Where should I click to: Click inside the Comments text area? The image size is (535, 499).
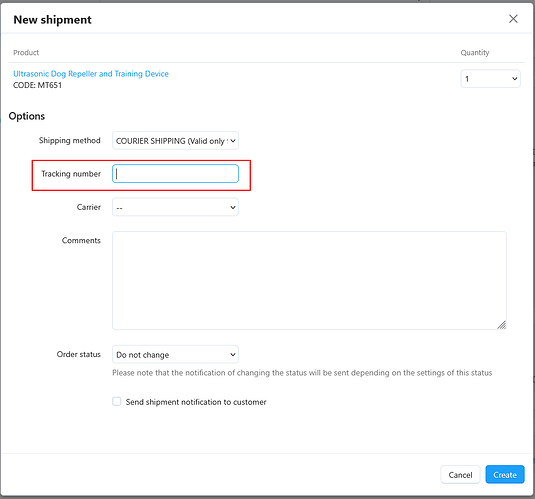[x=309, y=281]
